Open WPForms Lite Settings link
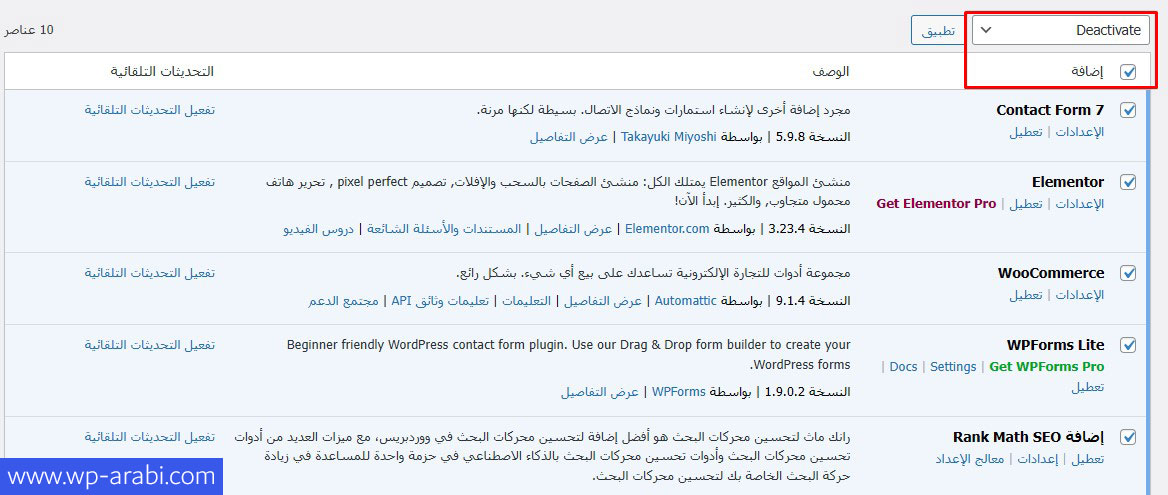This screenshot has width=1168, height=495. point(953,366)
